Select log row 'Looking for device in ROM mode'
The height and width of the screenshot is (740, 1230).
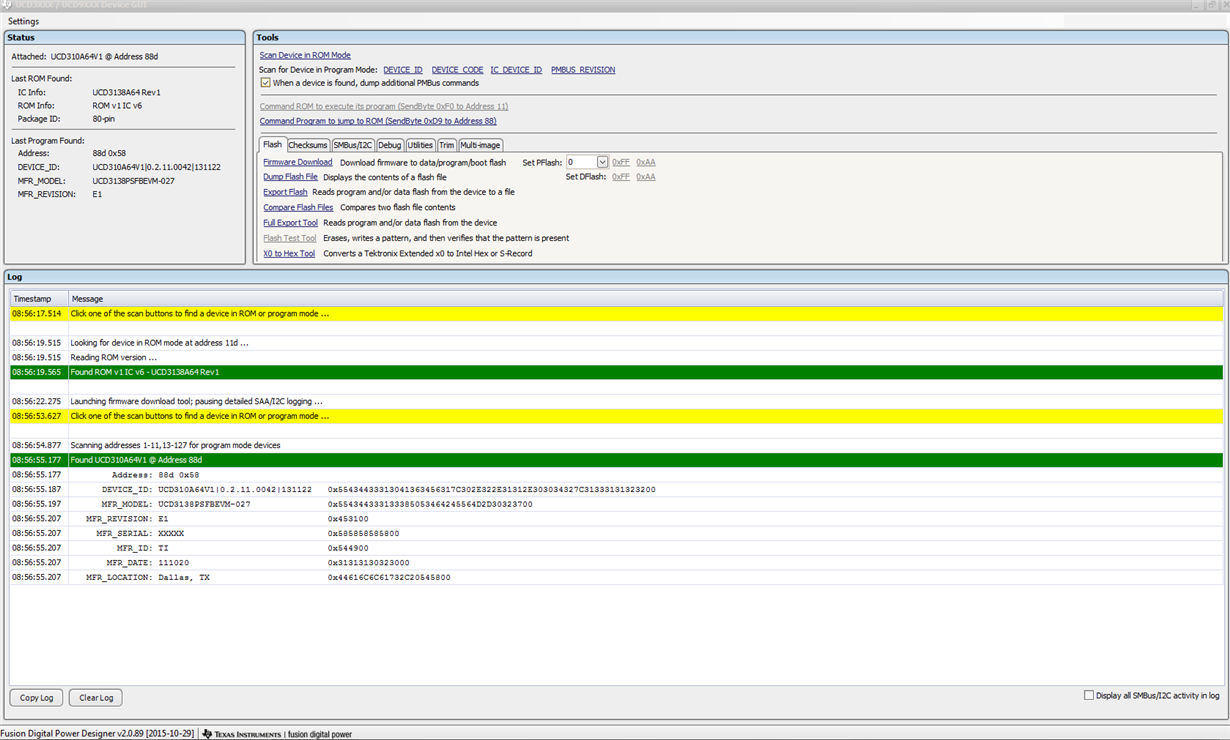click(616, 343)
